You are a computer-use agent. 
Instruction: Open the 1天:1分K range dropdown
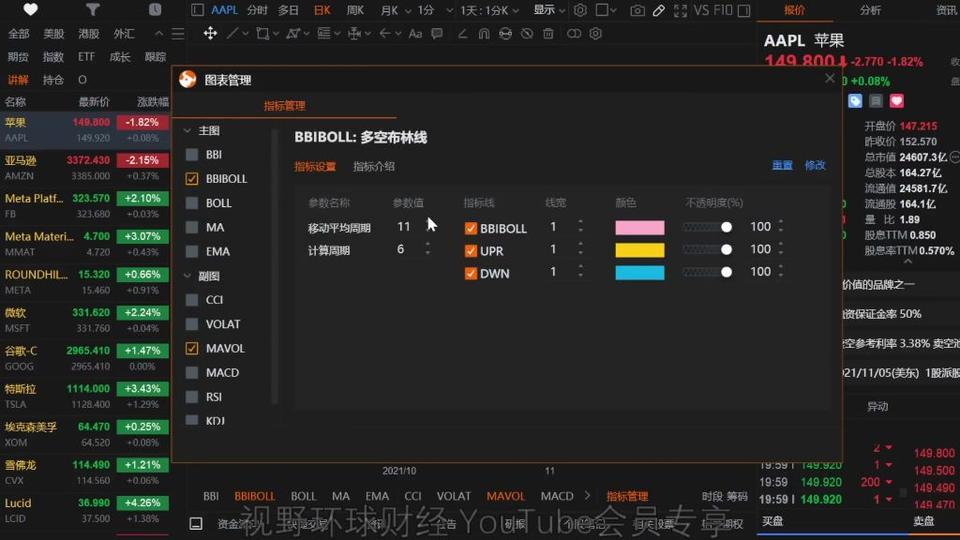[489, 10]
